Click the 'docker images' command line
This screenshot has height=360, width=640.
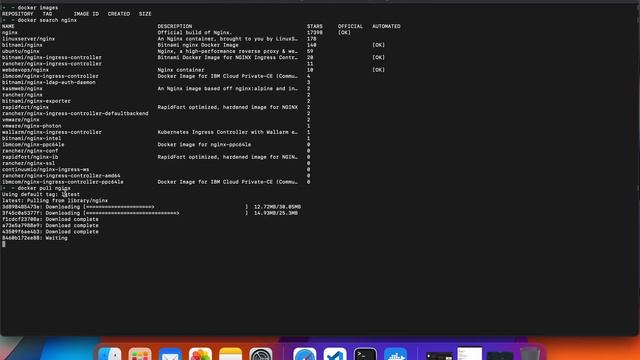[38, 8]
